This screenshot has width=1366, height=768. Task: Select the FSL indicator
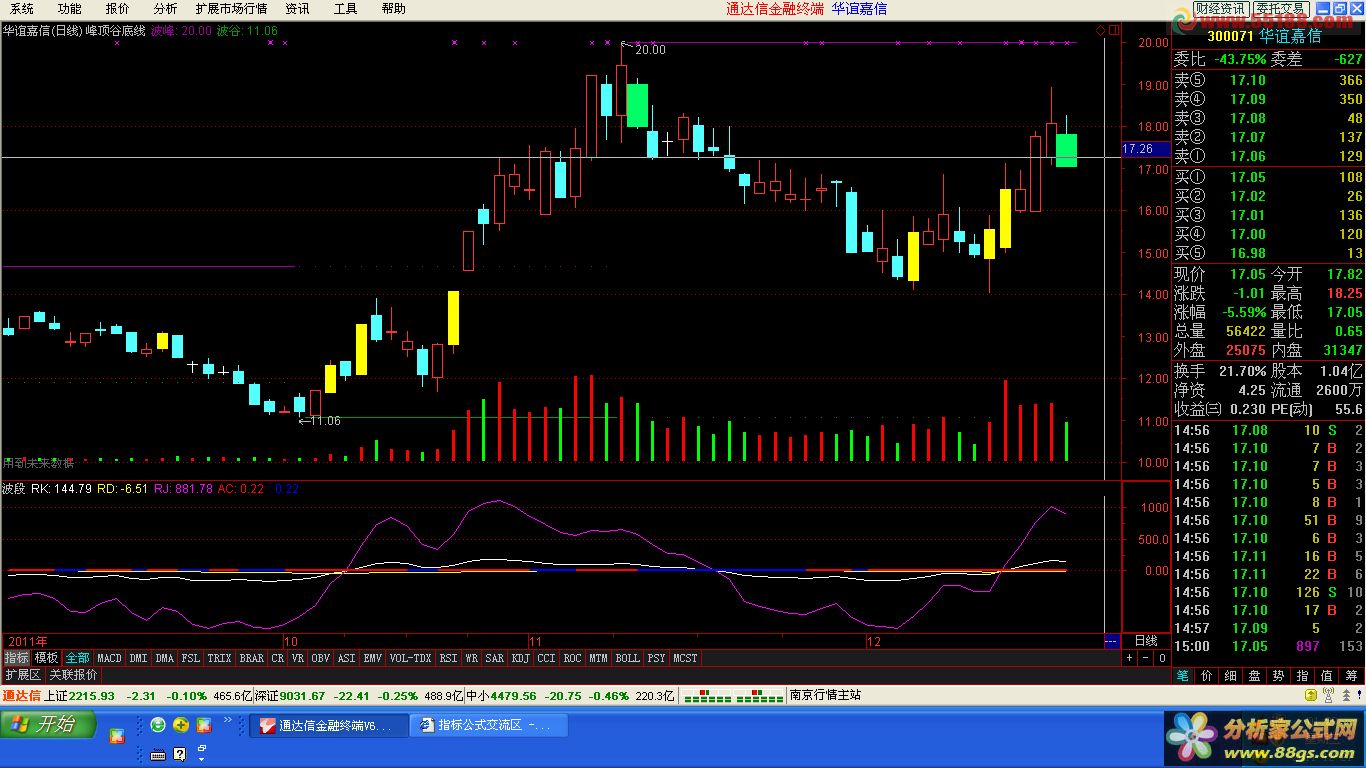(x=191, y=658)
